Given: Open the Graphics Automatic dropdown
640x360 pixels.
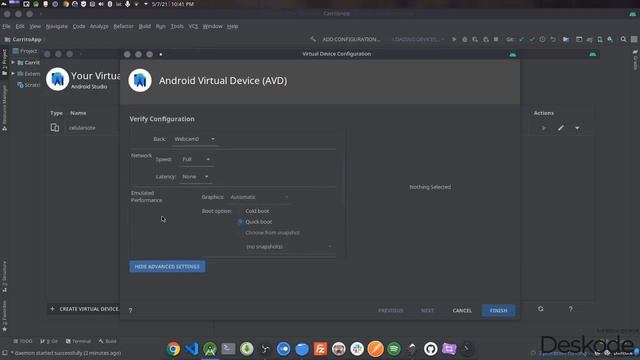Looking at the screenshot, I should (259, 197).
